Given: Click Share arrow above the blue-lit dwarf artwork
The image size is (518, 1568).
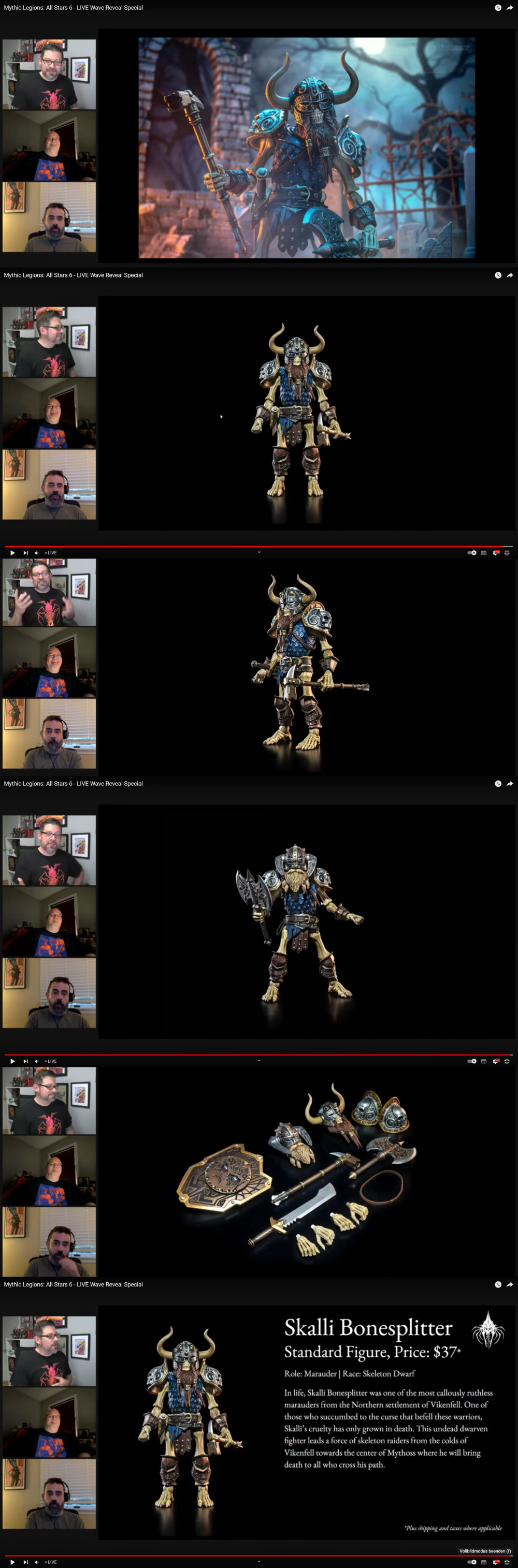Looking at the screenshot, I should pos(510,8).
